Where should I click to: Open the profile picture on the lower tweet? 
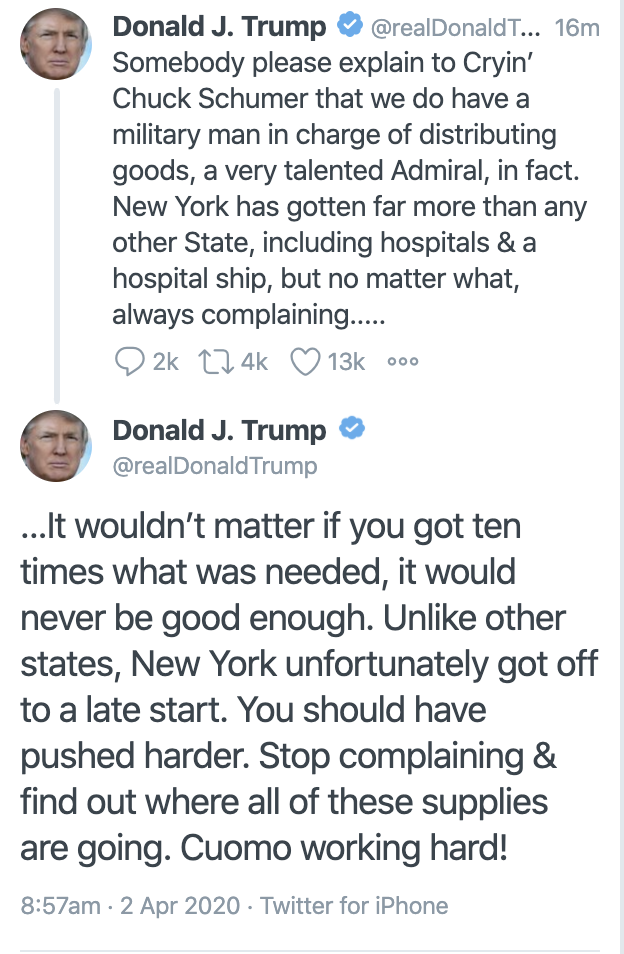coord(56,446)
